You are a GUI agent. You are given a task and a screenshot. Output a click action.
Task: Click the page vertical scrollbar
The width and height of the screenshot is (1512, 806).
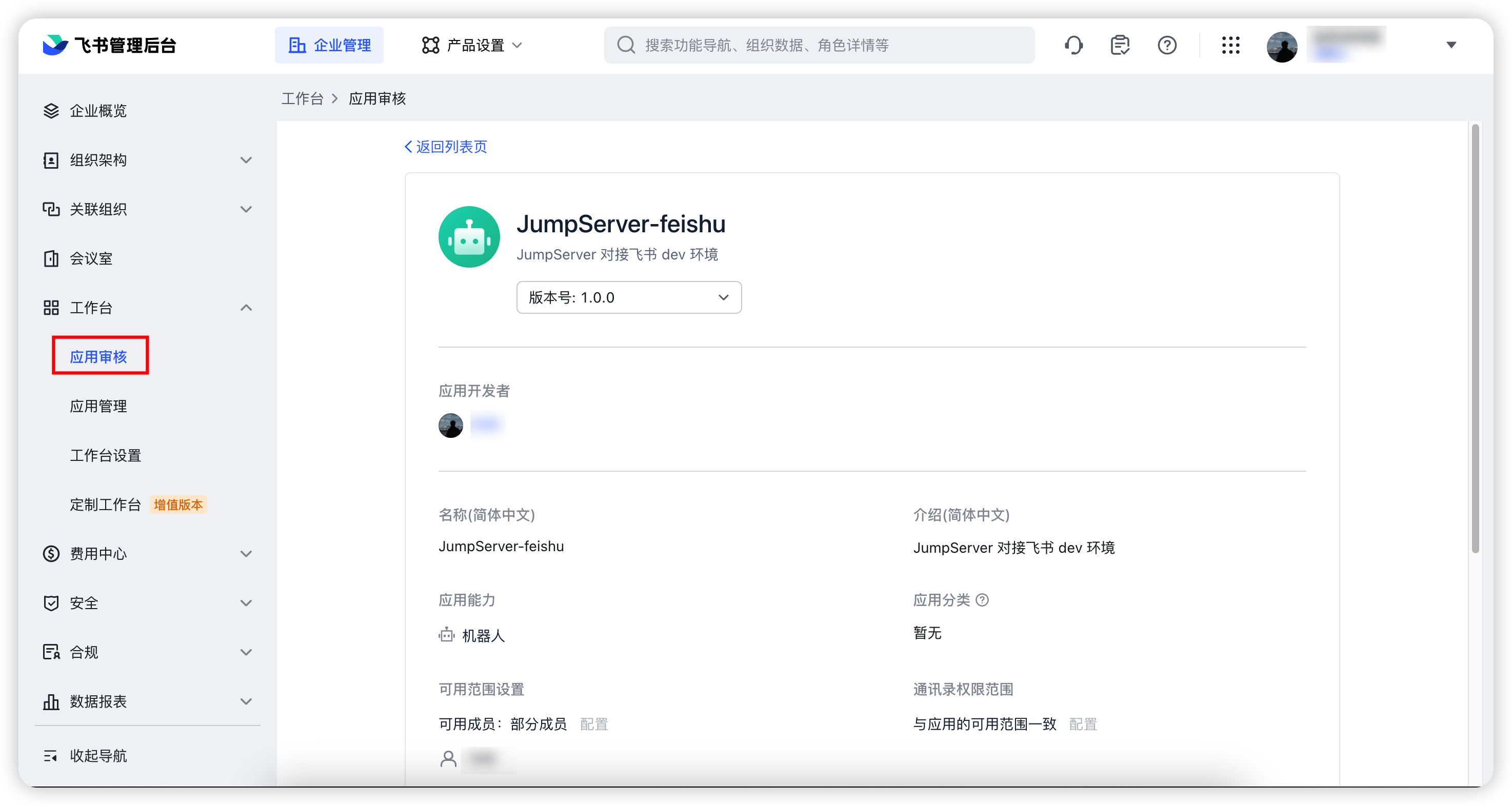tap(1476, 338)
